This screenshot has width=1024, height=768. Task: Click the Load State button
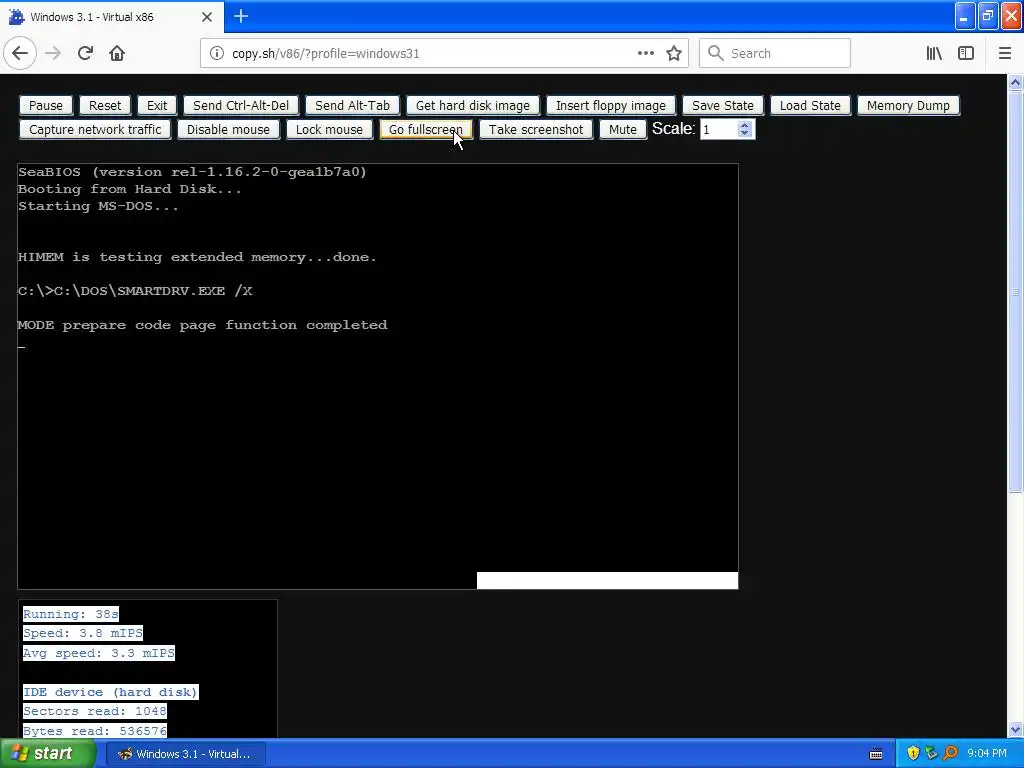tap(810, 106)
